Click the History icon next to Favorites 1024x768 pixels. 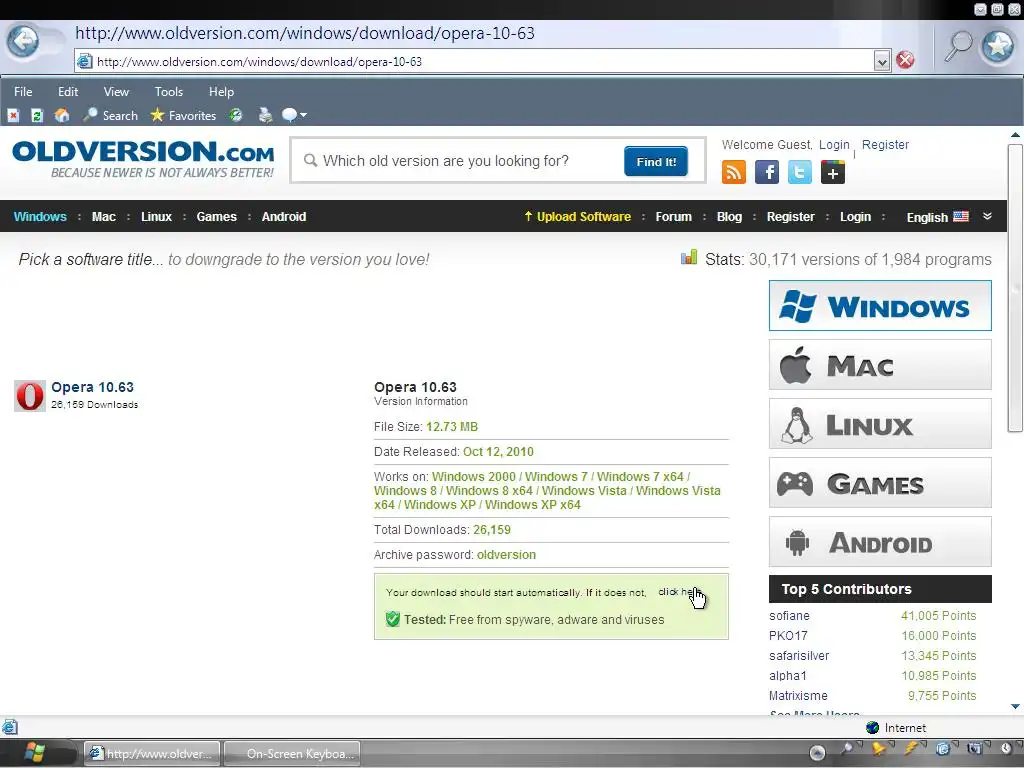tap(235, 116)
